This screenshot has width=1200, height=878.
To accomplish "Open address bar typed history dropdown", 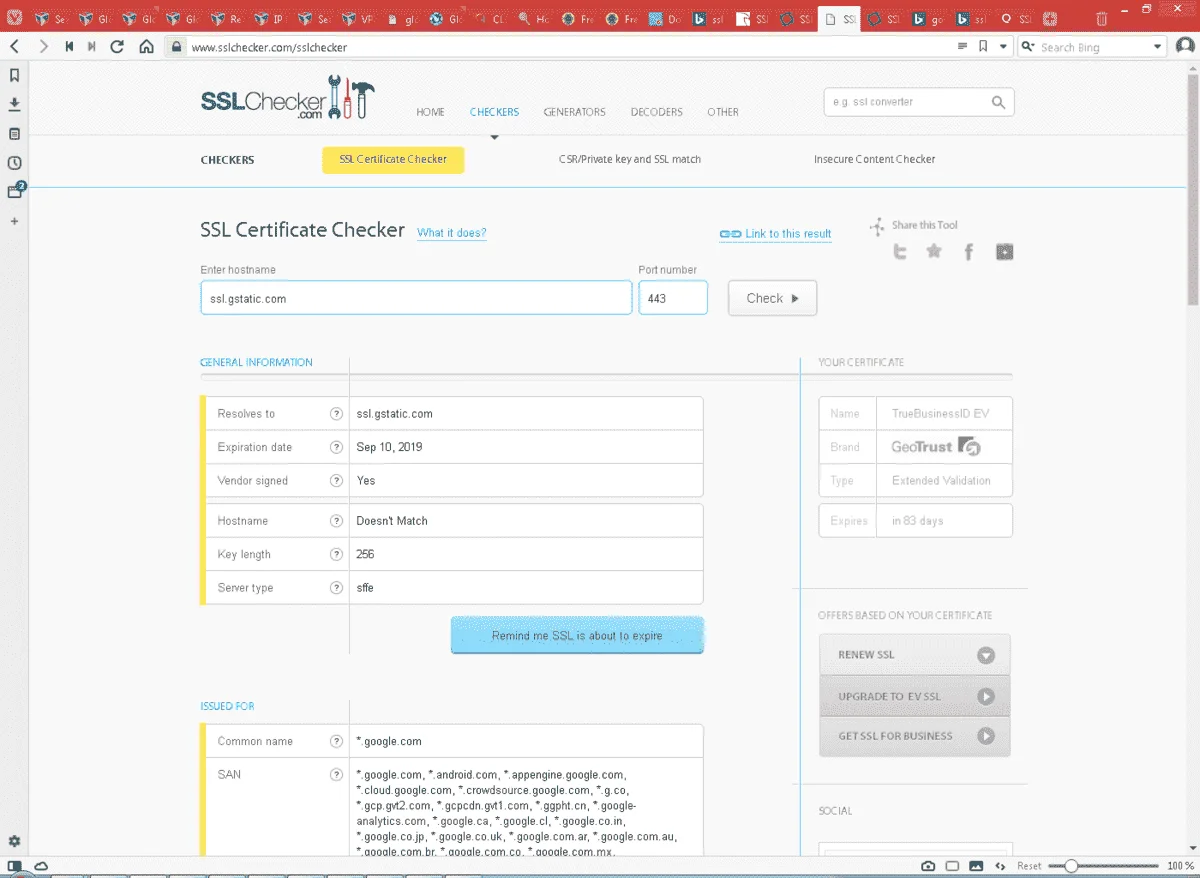I will 1003,46.
